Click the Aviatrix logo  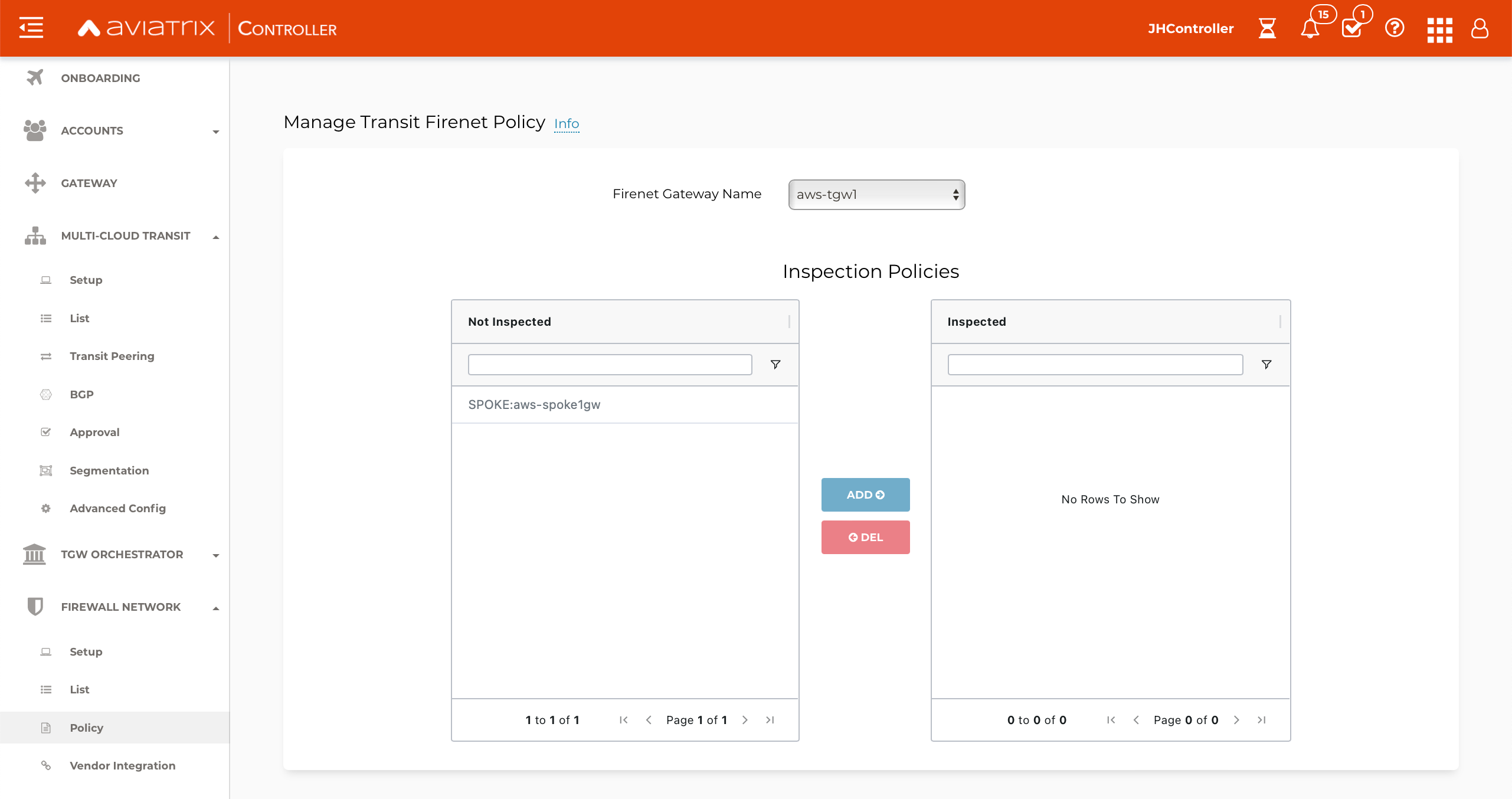coord(146,28)
